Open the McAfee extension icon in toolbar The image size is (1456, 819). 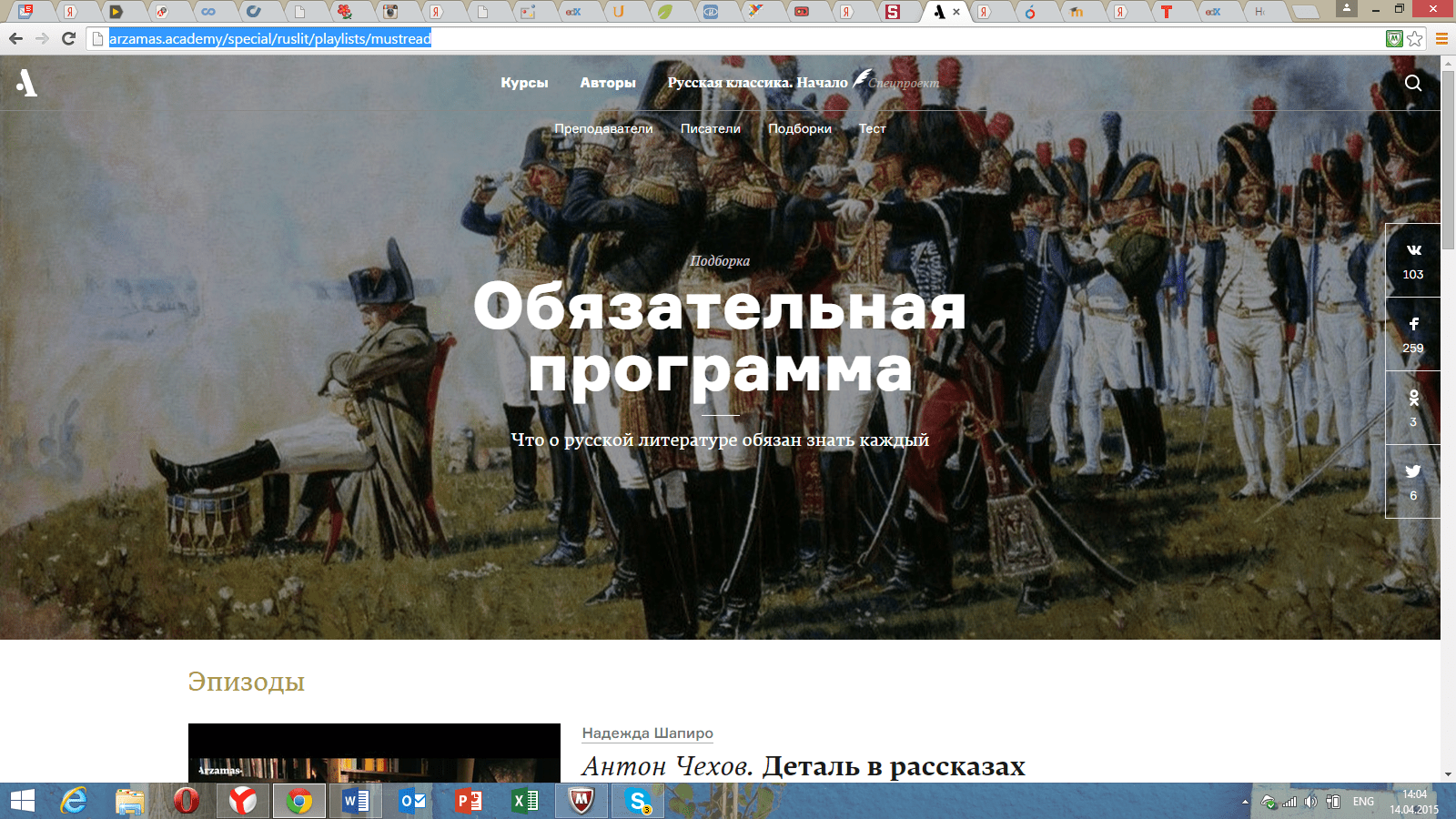(x=1394, y=38)
